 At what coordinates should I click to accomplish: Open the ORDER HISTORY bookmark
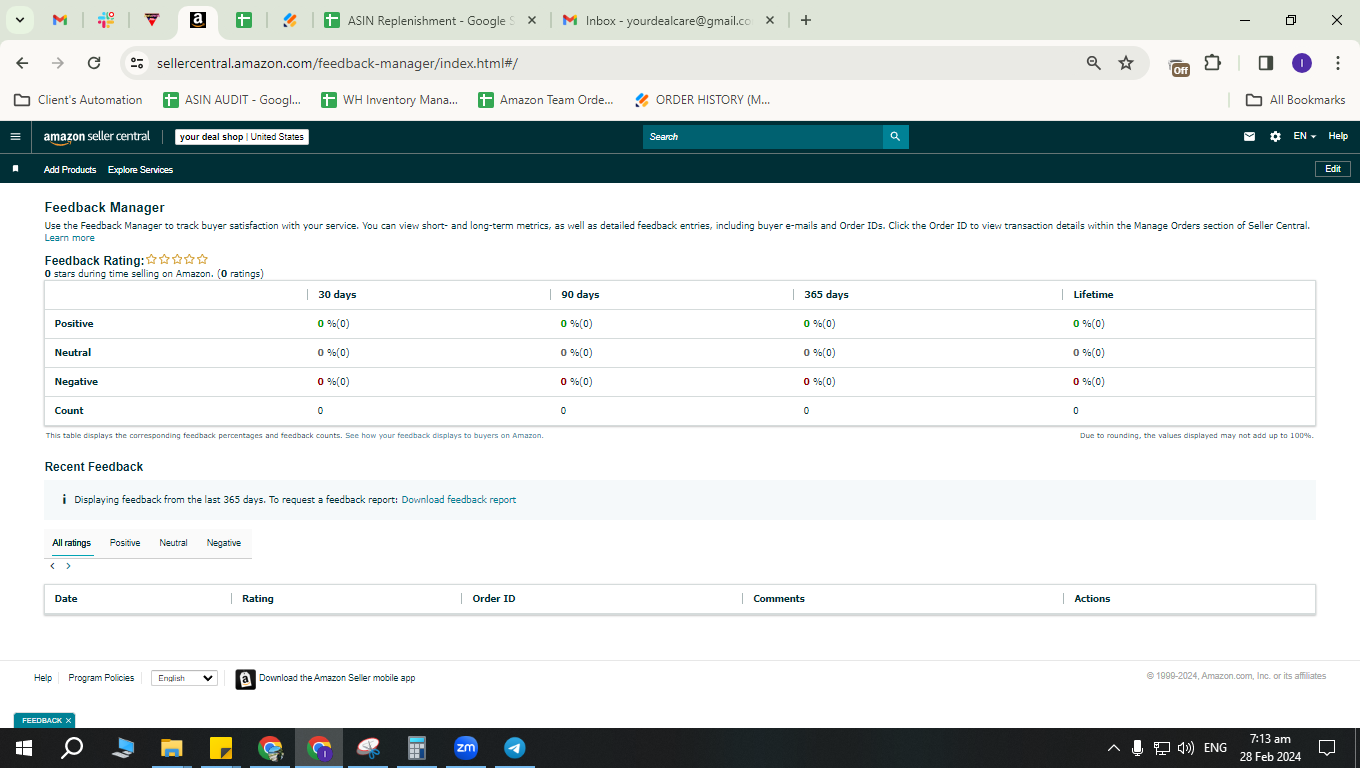point(703,100)
